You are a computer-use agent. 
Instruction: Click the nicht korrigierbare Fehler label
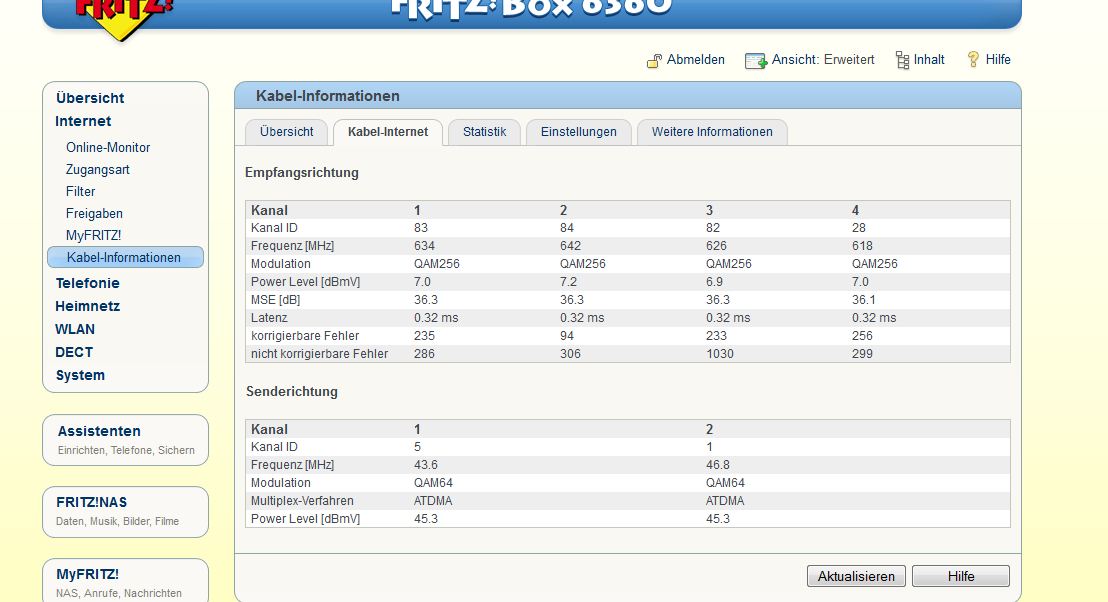319,354
